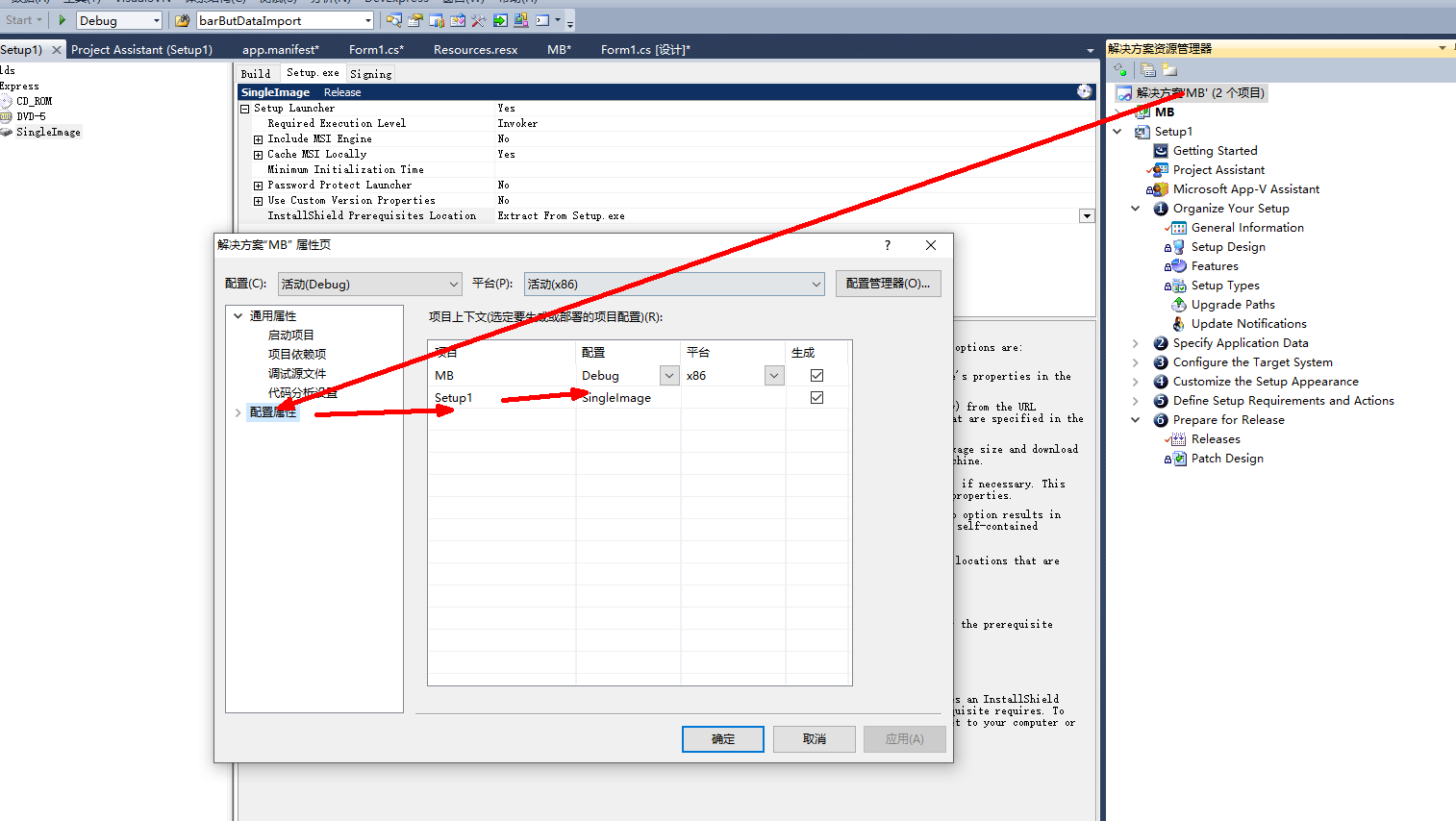The height and width of the screenshot is (821, 1456).
Task: Select 调试源文件 in the properties tree
Action: 296,374
